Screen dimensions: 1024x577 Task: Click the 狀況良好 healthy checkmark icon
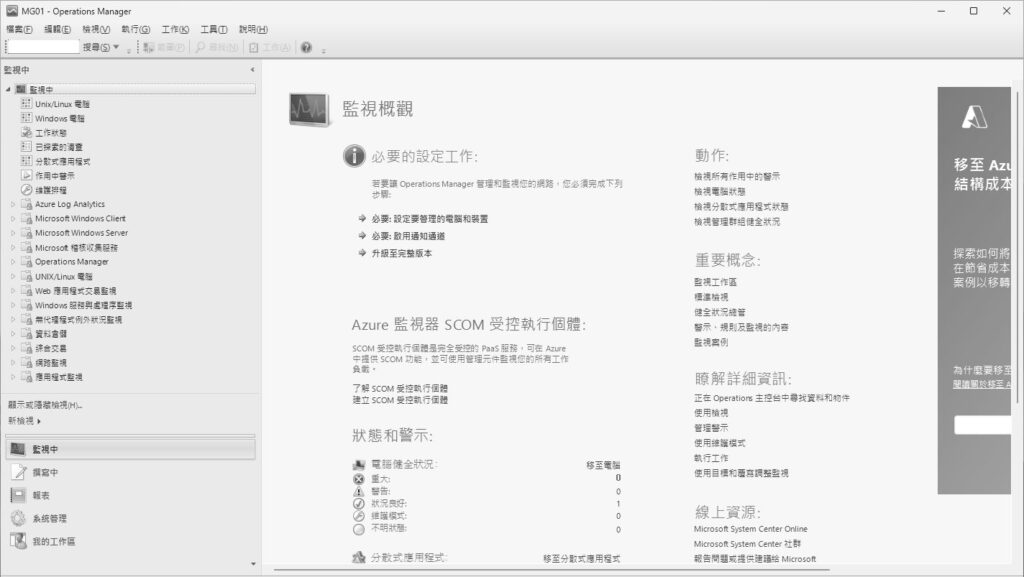[x=359, y=503]
